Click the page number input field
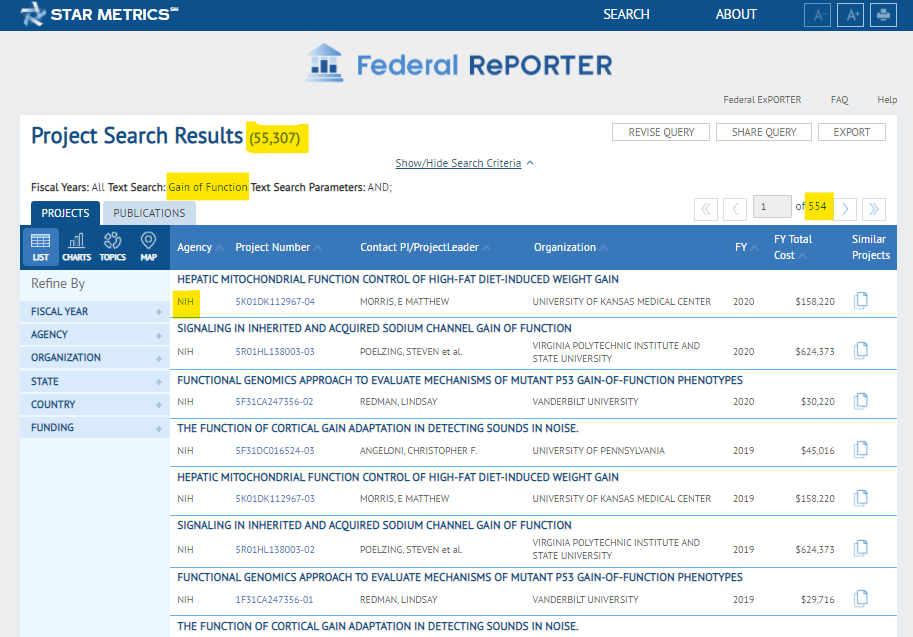Screen dimensions: 913x637 point(772,207)
